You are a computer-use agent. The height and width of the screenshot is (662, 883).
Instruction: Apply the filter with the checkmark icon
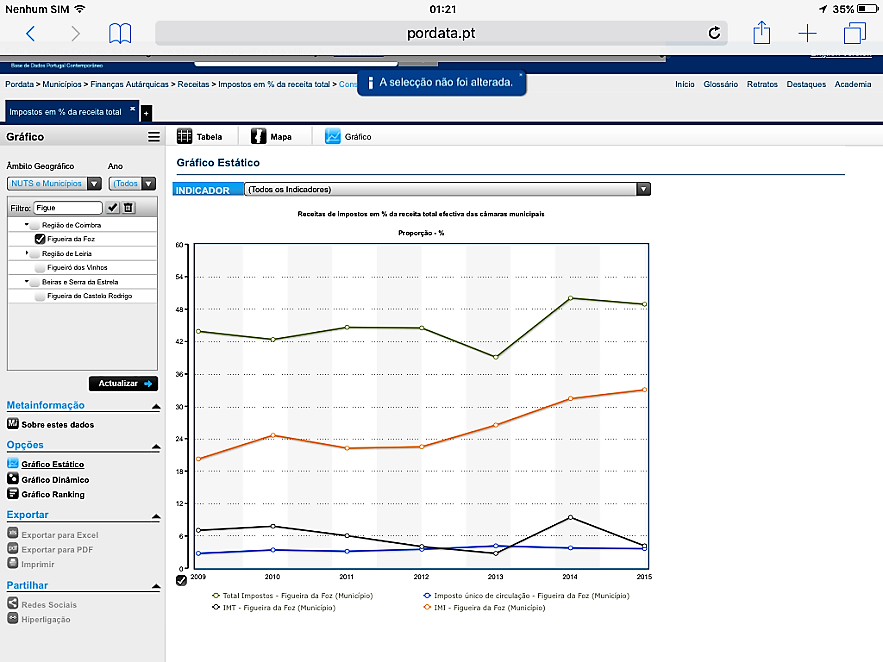(113, 208)
